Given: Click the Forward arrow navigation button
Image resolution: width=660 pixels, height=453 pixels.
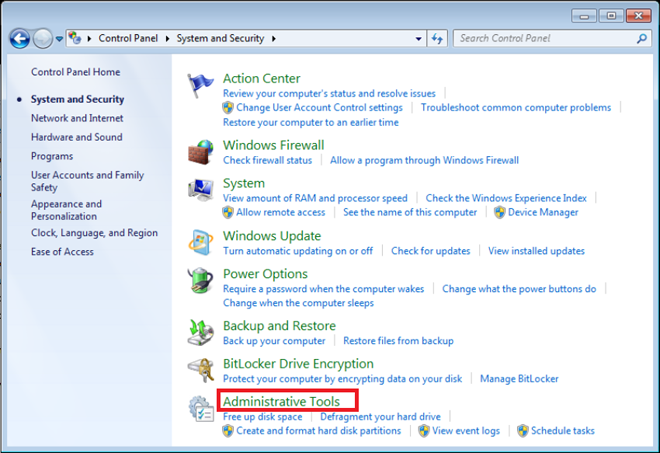Looking at the screenshot, I should click(x=43, y=39).
